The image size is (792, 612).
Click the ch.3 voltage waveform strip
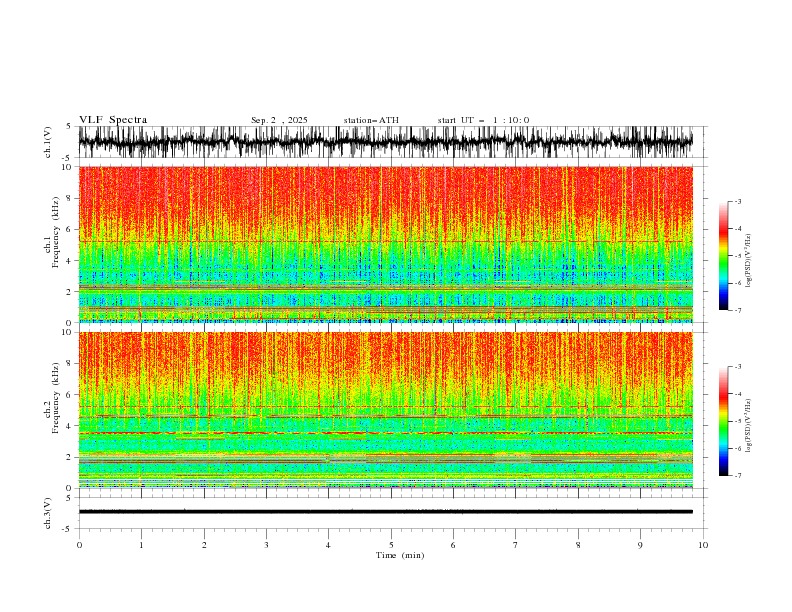[x=385, y=513]
